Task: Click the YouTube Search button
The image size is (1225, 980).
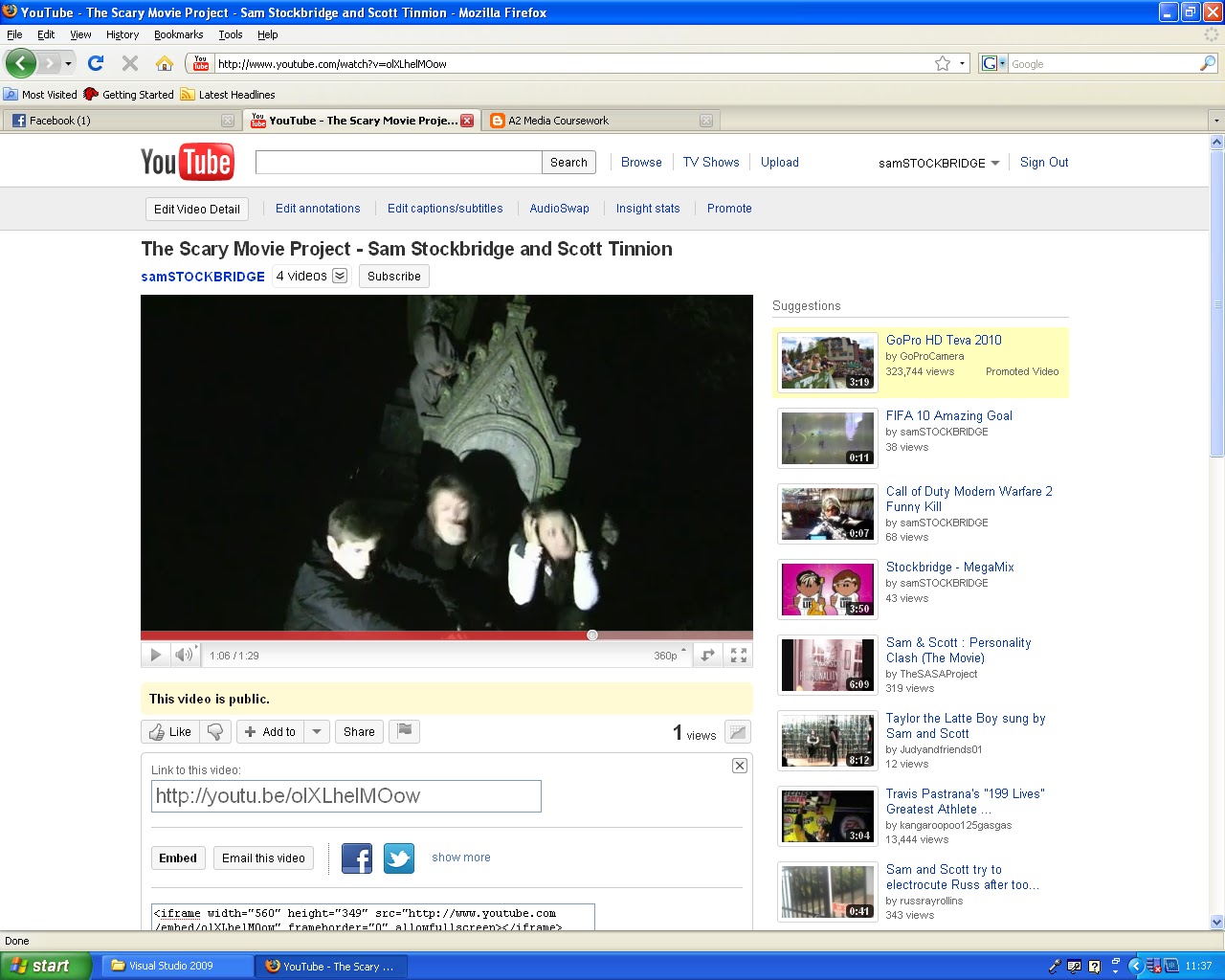Action: [568, 163]
